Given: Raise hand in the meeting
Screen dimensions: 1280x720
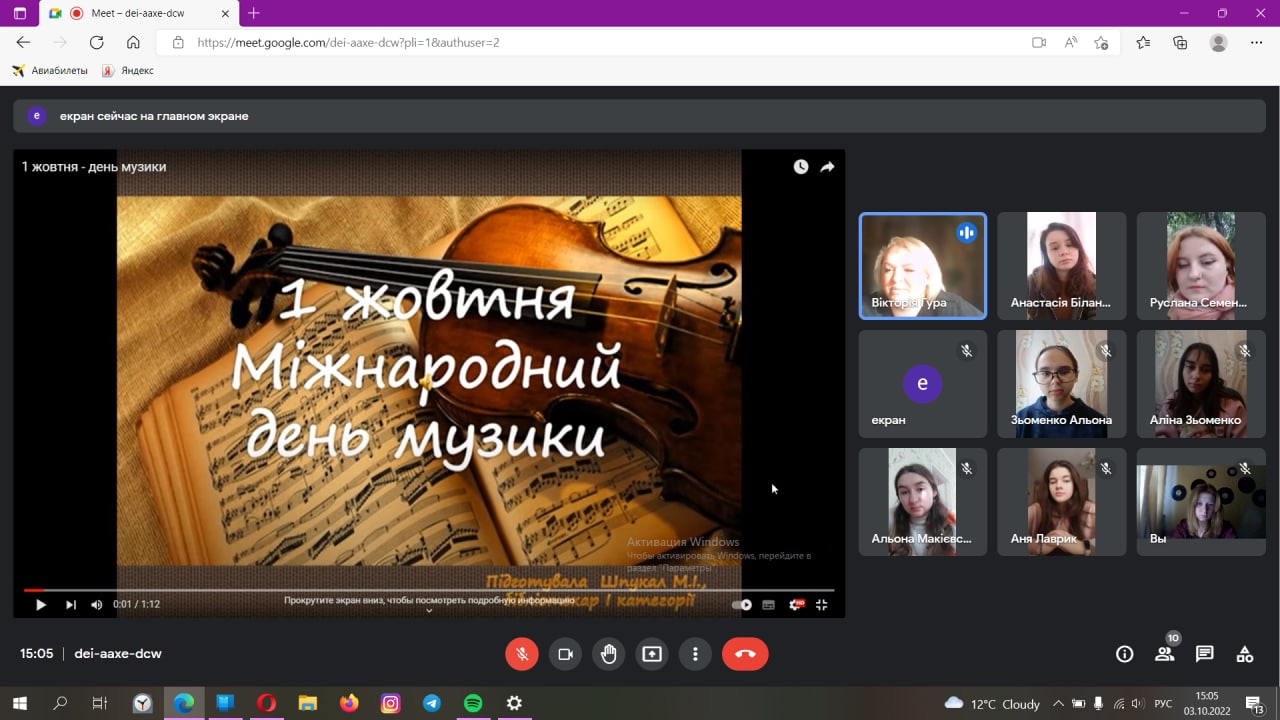Looking at the screenshot, I should tap(609, 654).
